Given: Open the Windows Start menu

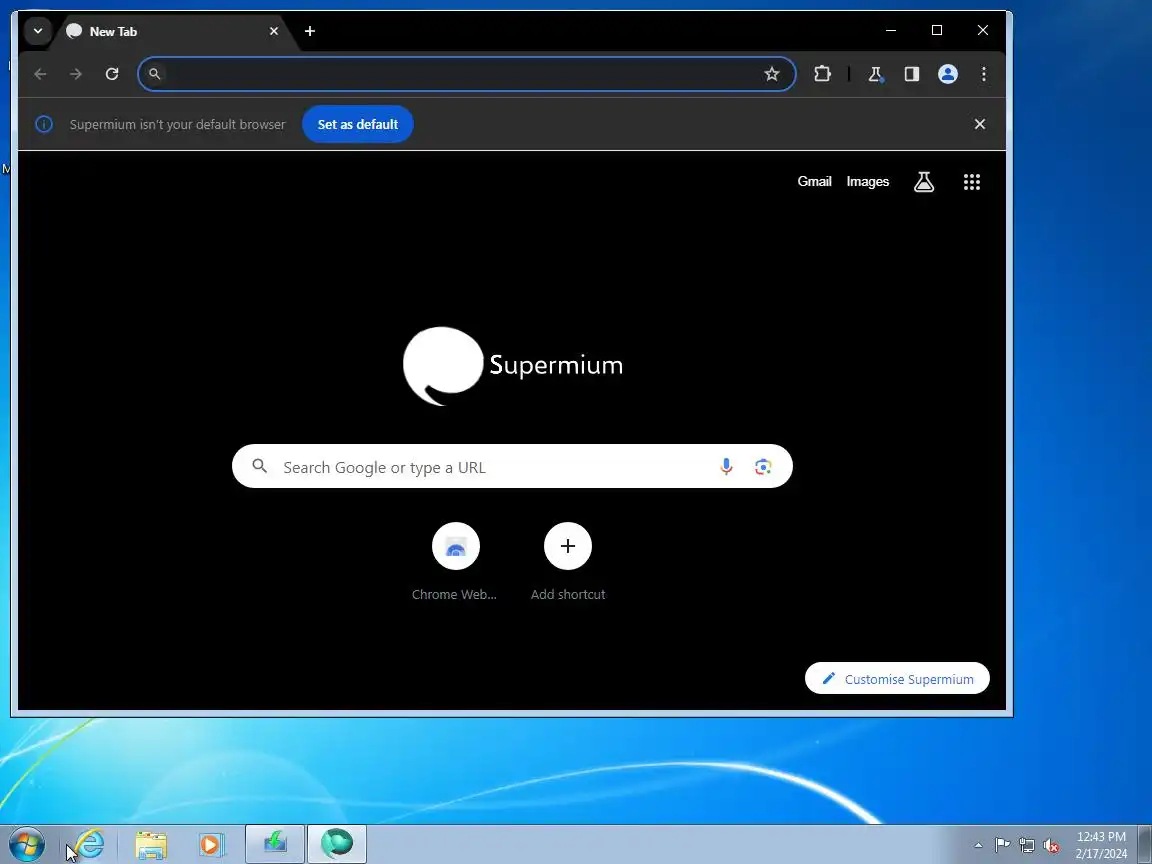Looking at the screenshot, I should tap(26, 844).
